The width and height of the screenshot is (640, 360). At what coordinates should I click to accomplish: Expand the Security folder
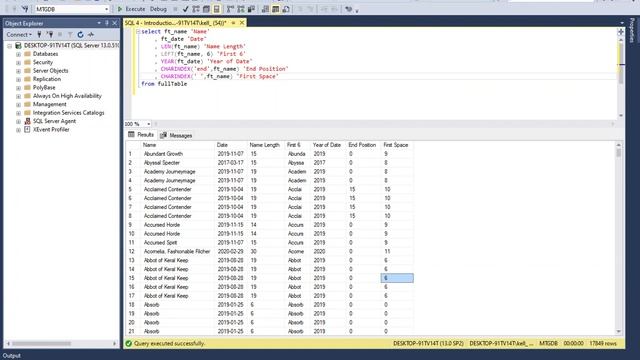pyautogui.click(x=18, y=62)
